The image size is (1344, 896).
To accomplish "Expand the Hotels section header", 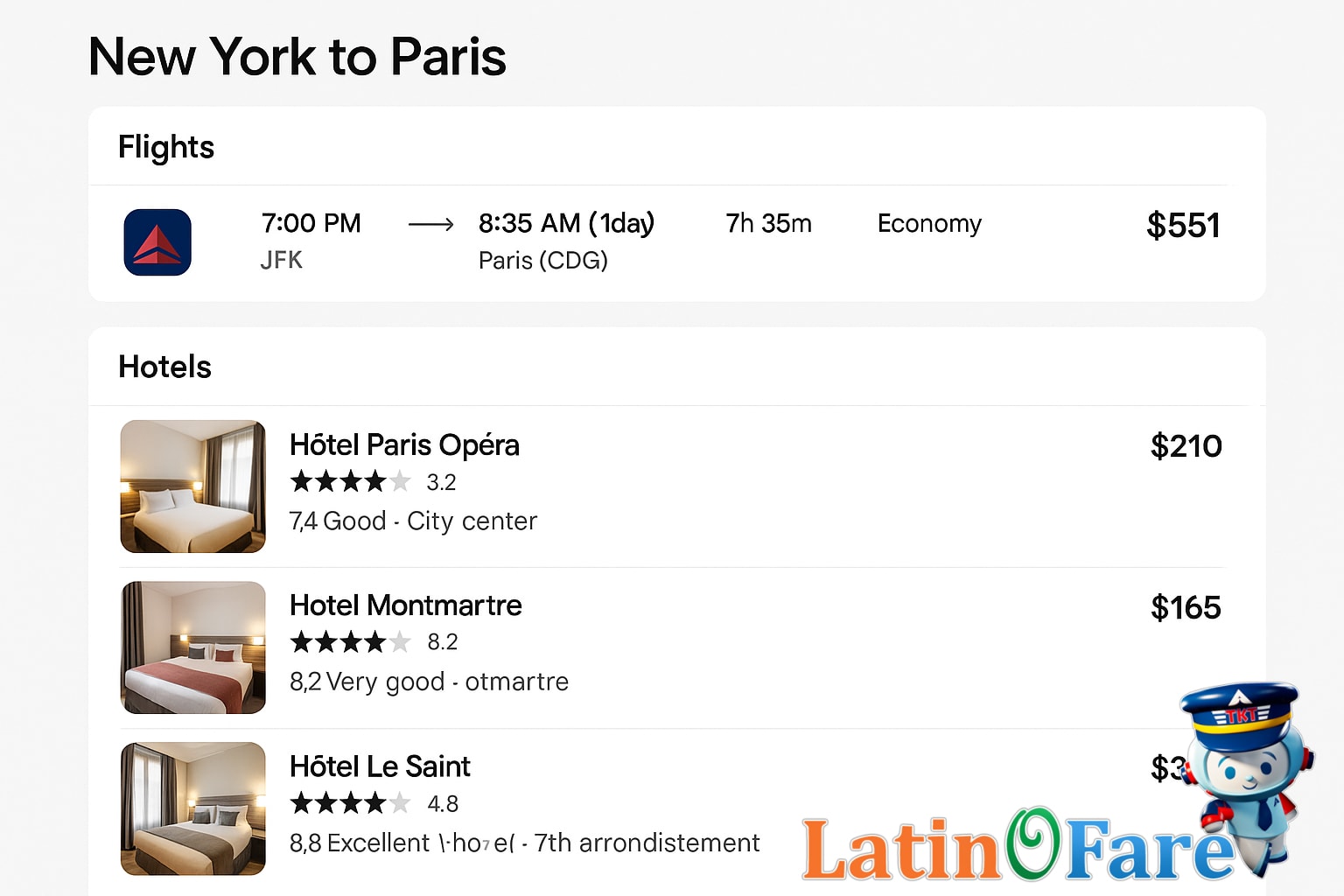I will click(x=164, y=367).
